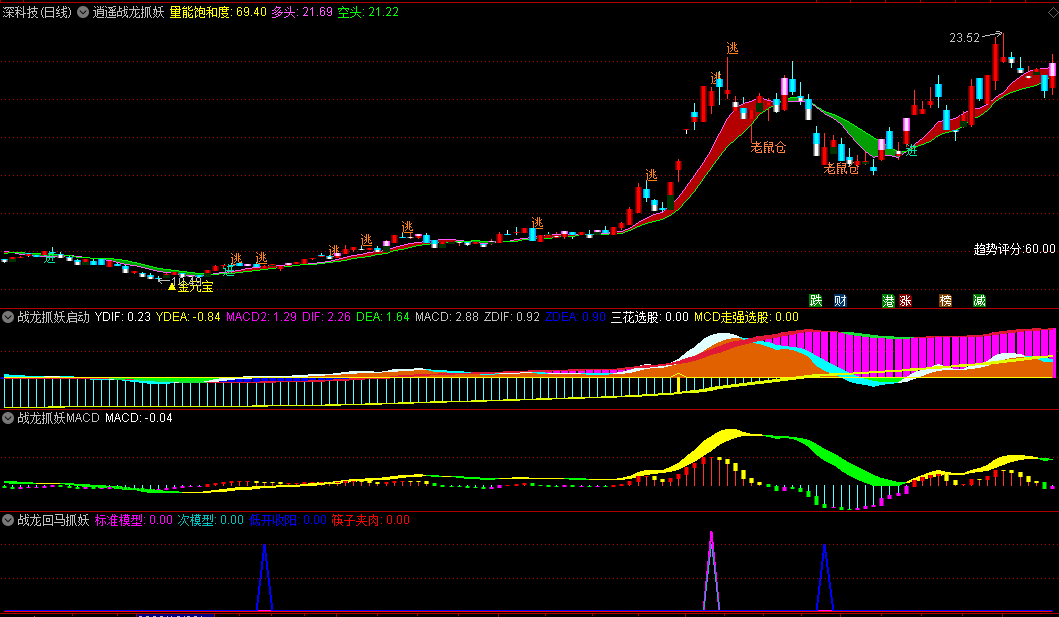This screenshot has height=617, width=1059.
Task: Click the red 涨 info marker icon
Action: point(905,300)
